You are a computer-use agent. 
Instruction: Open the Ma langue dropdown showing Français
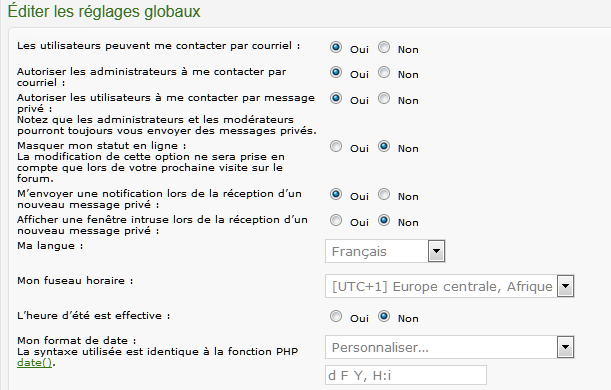385,251
